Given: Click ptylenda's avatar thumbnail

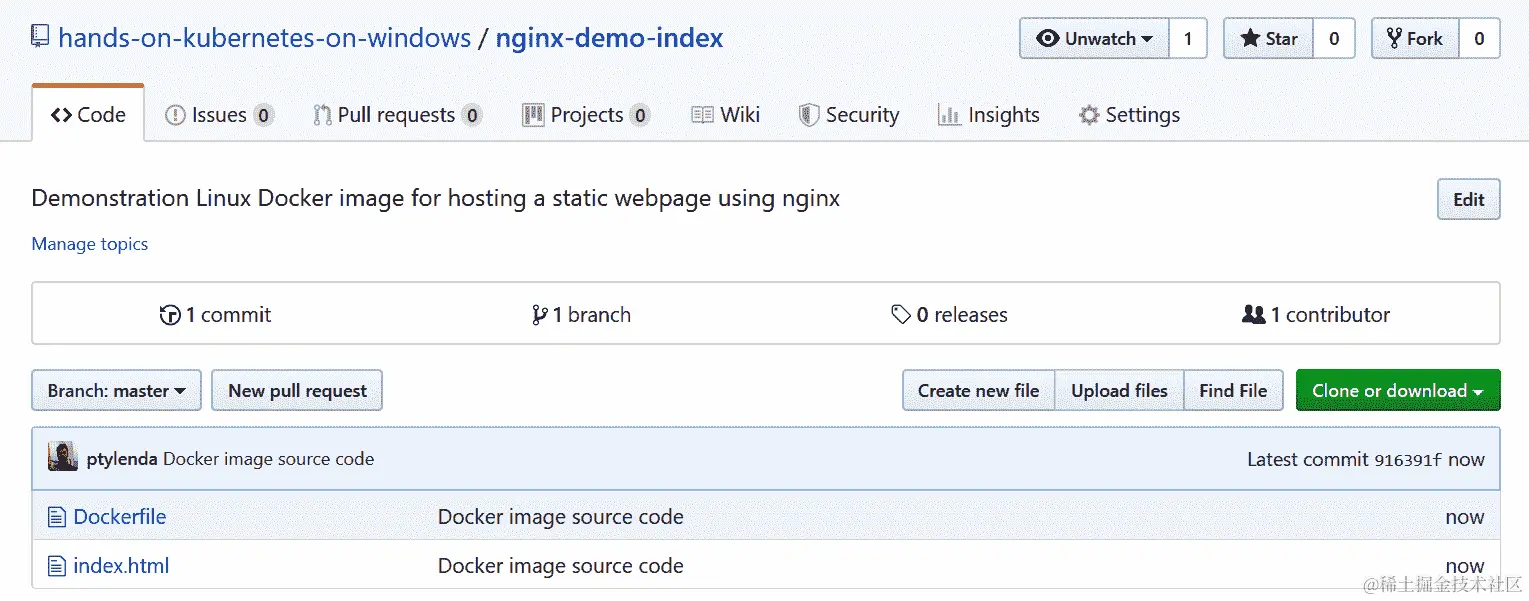Looking at the screenshot, I should [63, 459].
